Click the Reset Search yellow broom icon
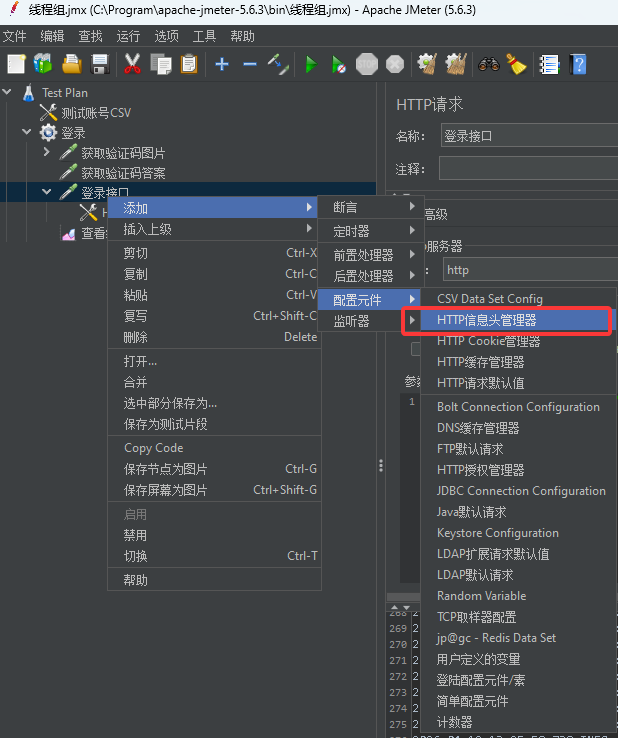The height and width of the screenshot is (738, 618). (516, 64)
